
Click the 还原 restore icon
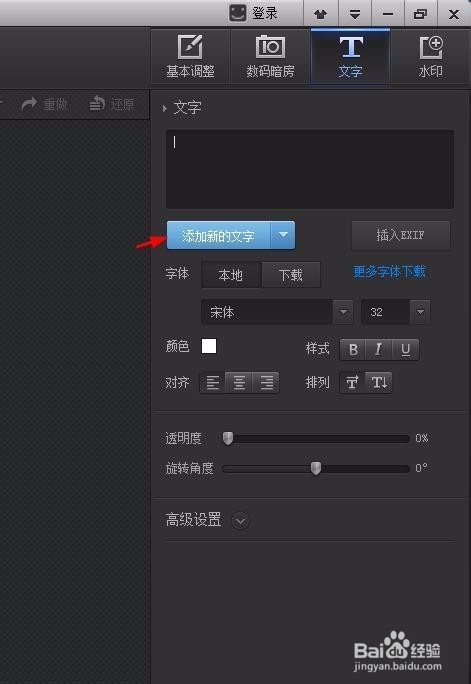pos(97,103)
